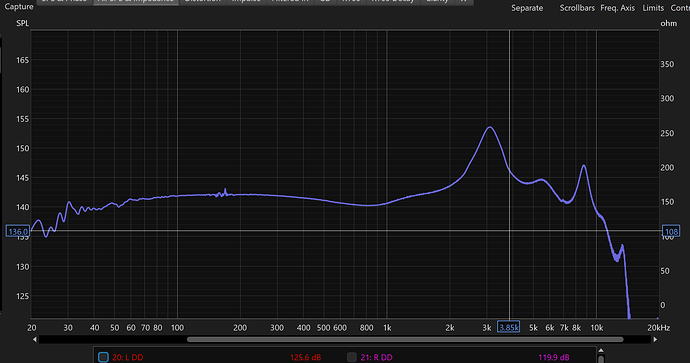Click the 10k frequency axis label

point(597,328)
